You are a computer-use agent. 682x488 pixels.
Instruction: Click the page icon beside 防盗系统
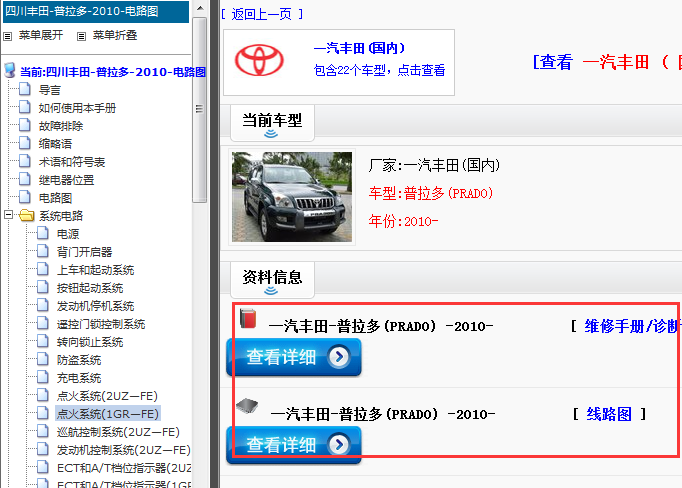[x=43, y=359]
